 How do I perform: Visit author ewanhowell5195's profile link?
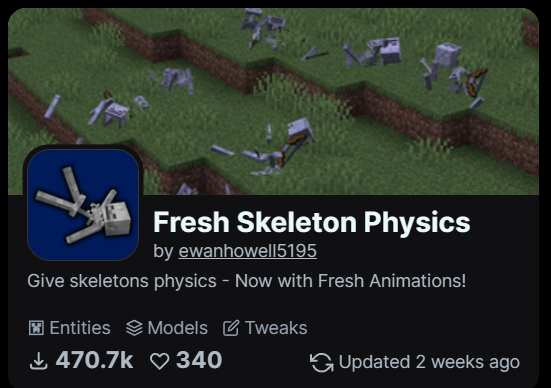(x=247, y=251)
